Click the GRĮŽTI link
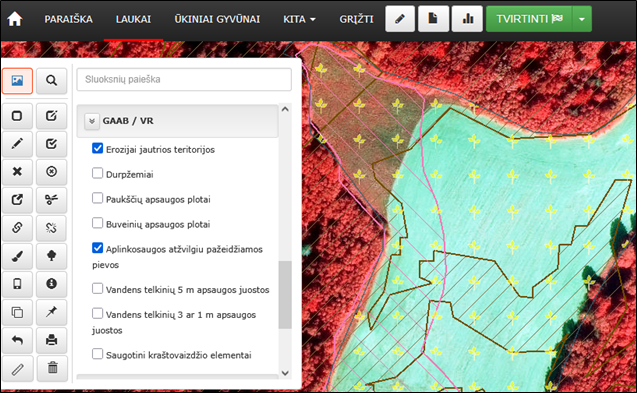637x393 pixels. [356, 19]
